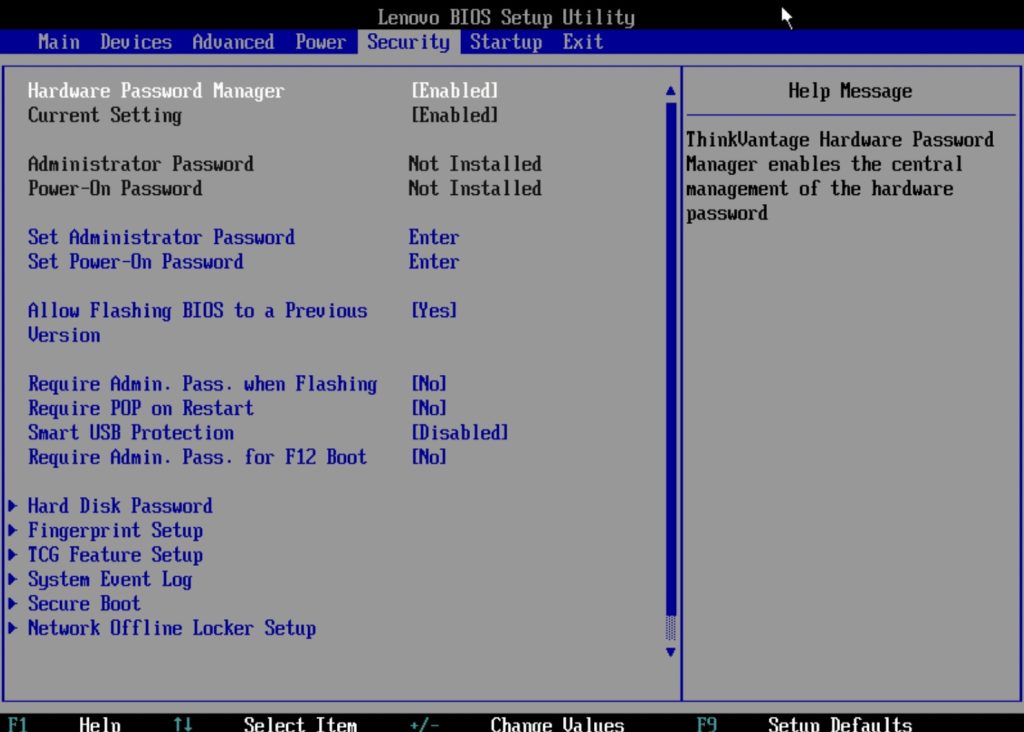Click the Help Message heading
Screen dimensions: 1024x732
coord(850,91)
